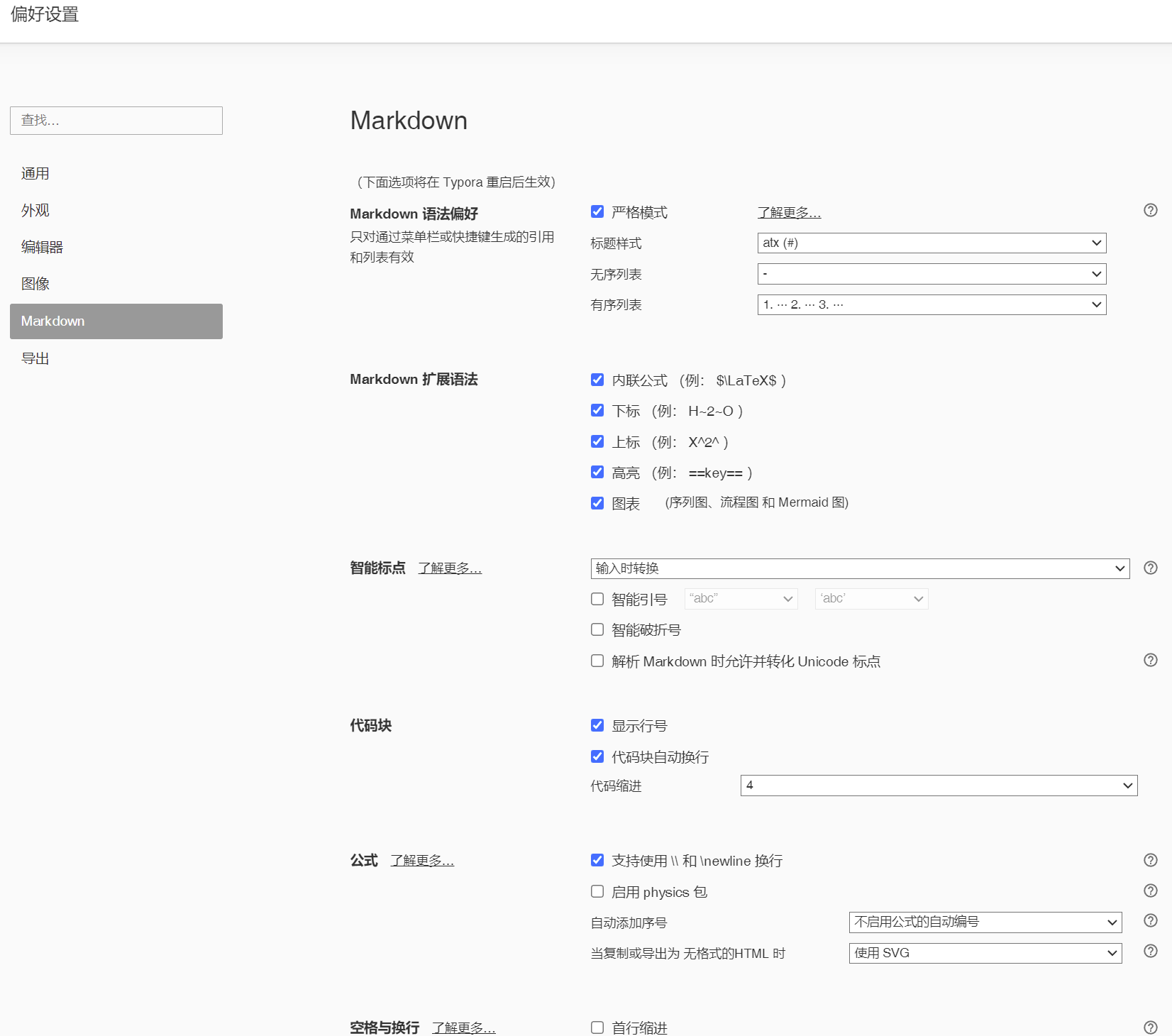This screenshot has height=1036, width=1172.
Task: Open the 标题样式 dropdown
Action: [x=931, y=243]
